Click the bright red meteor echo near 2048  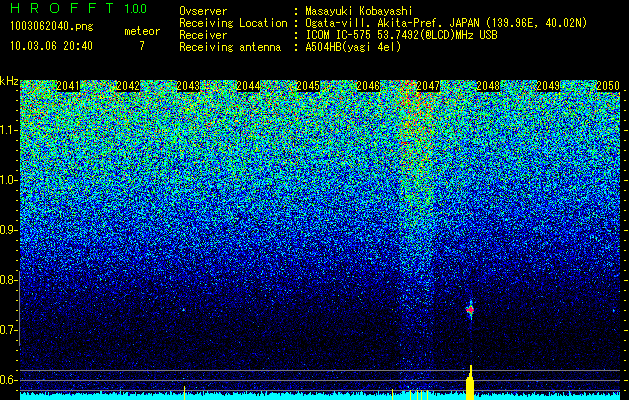click(470, 310)
